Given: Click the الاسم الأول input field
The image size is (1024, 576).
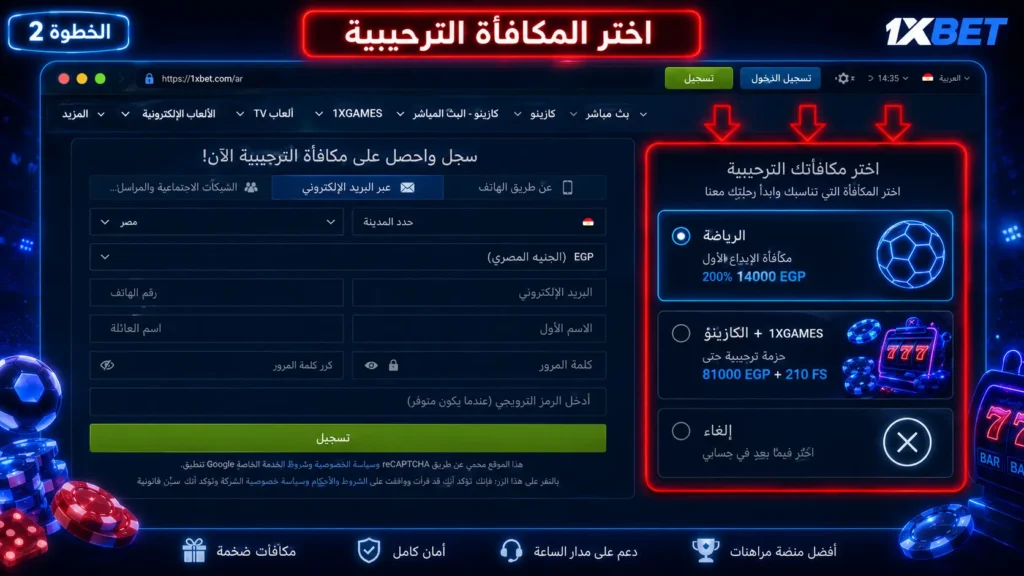Looking at the screenshot, I should click(479, 328).
